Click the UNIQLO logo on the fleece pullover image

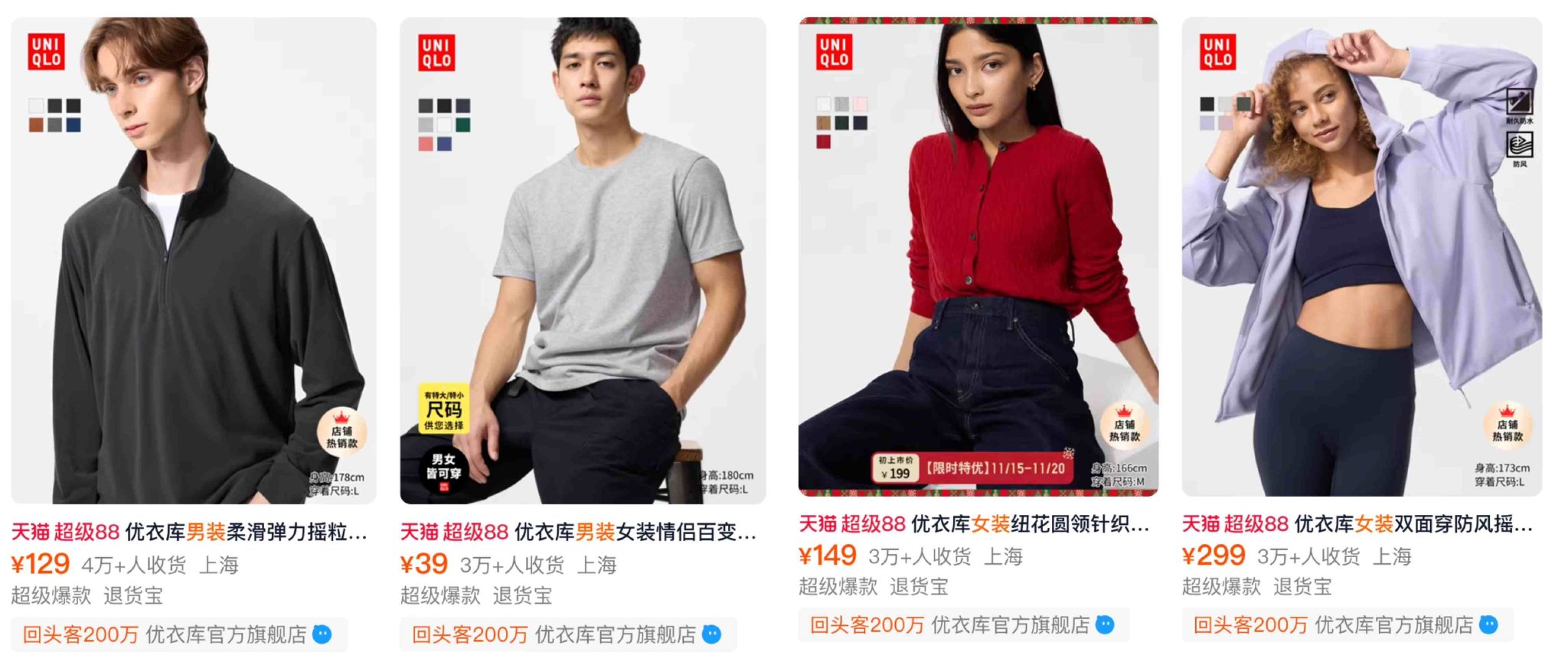[x=47, y=52]
